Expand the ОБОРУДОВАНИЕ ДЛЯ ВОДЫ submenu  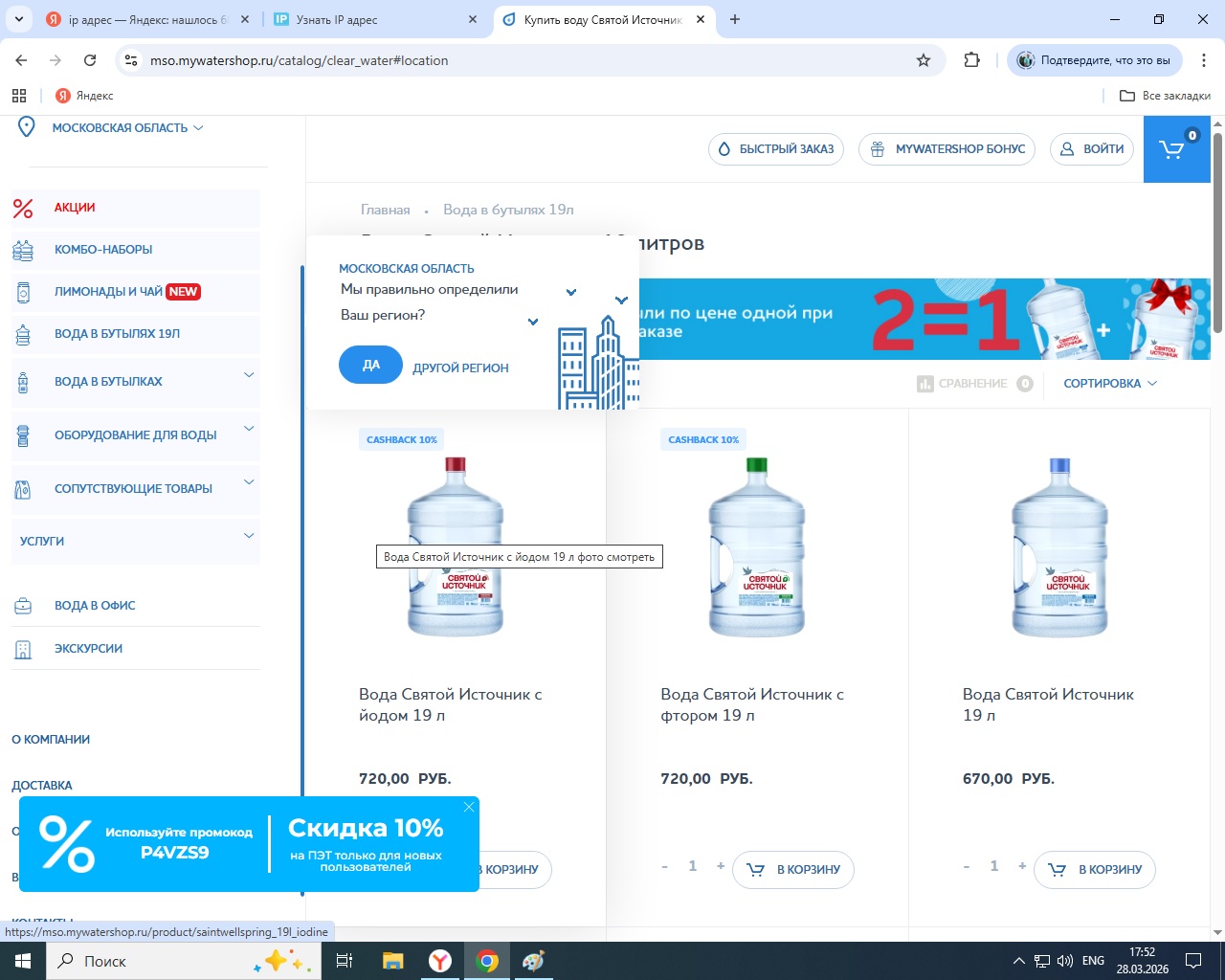[x=249, y=428]
